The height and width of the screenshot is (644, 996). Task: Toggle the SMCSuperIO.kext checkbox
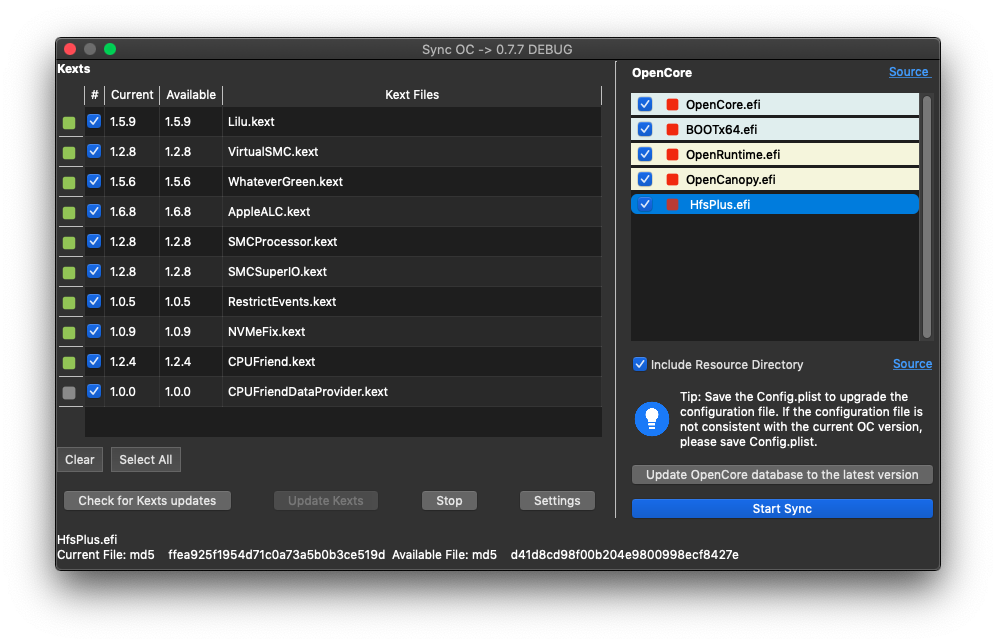[94, 271]
